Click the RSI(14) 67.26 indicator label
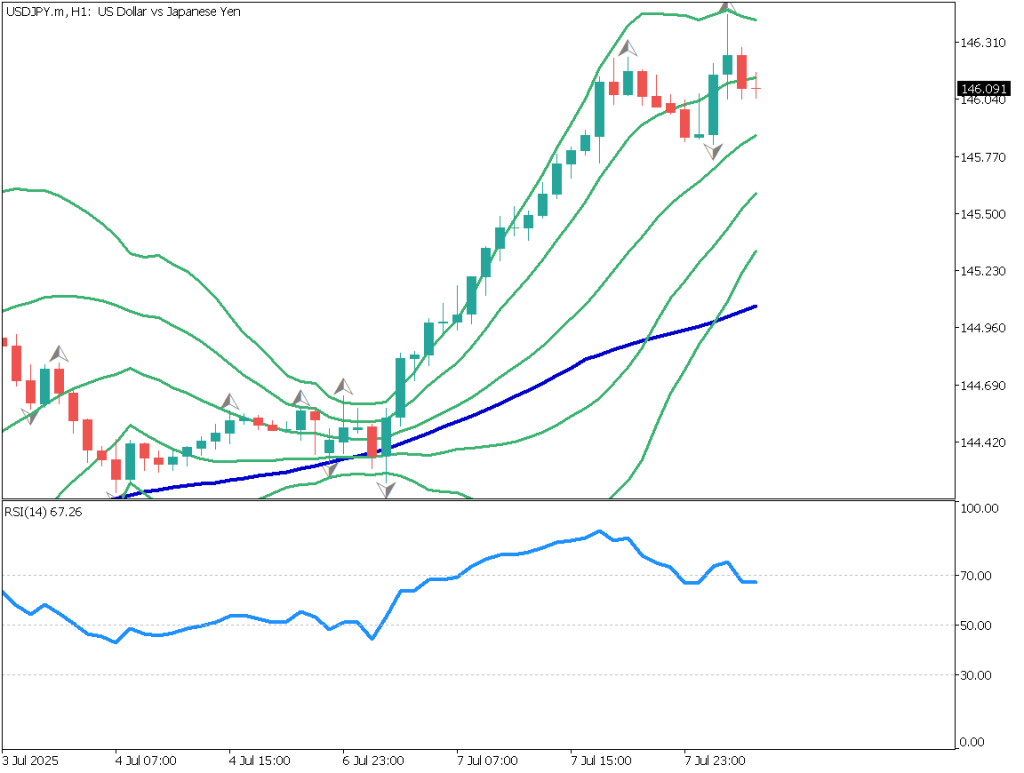This screenshot has width=1024, height=773. pos(43,512)
